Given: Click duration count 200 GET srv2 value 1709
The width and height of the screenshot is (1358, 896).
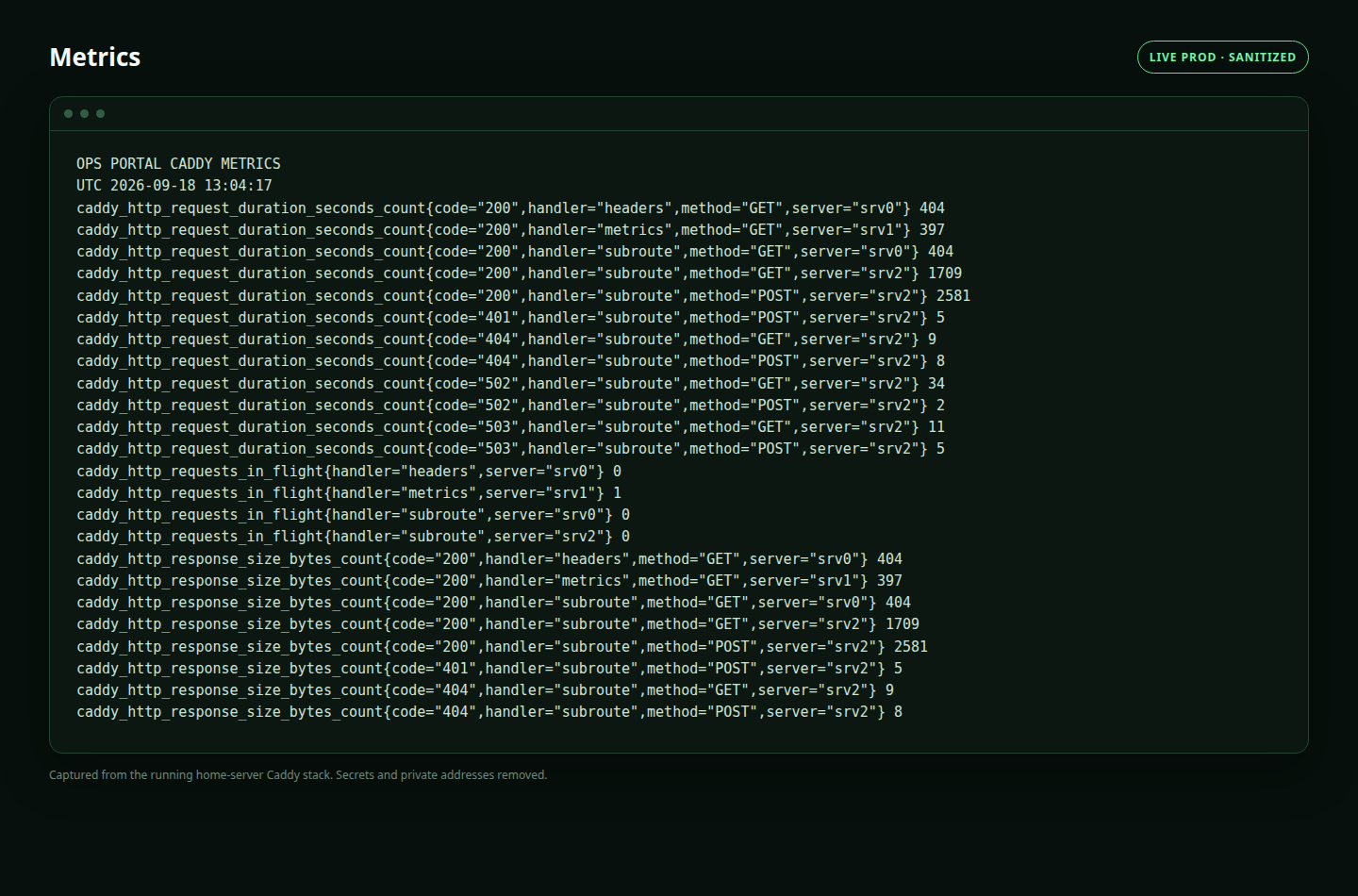Looking at the screenshot, I should tap(520, 274).
